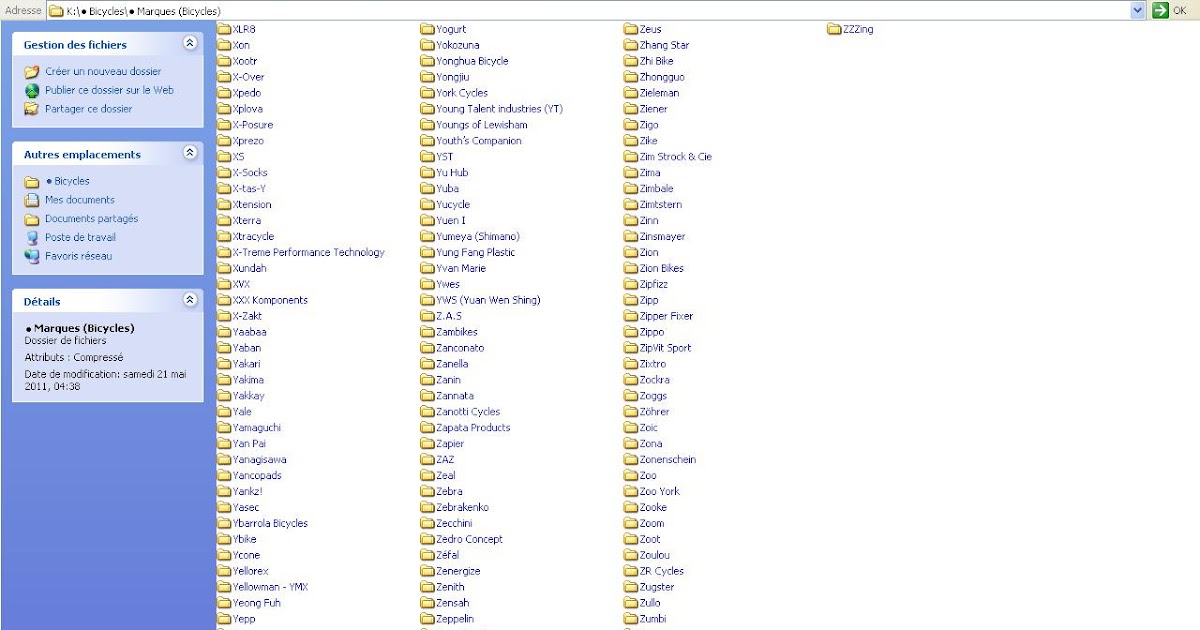Viewport: 1200px width, 630px height.
Task: Click the Zeal folder icon
Action: [428, 476]
